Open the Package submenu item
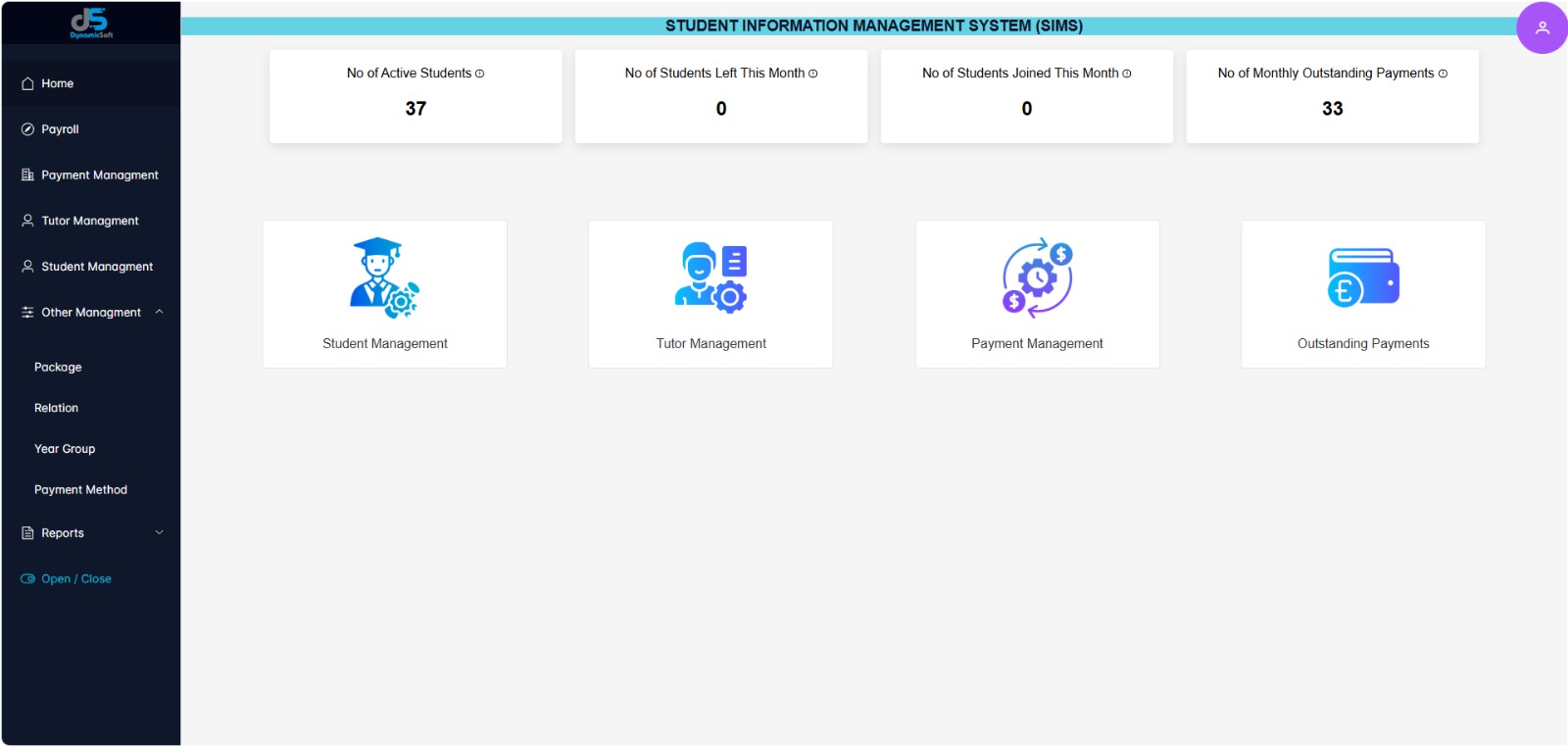Viewport: 1568px width, 747px height. [x=58, y=368]
